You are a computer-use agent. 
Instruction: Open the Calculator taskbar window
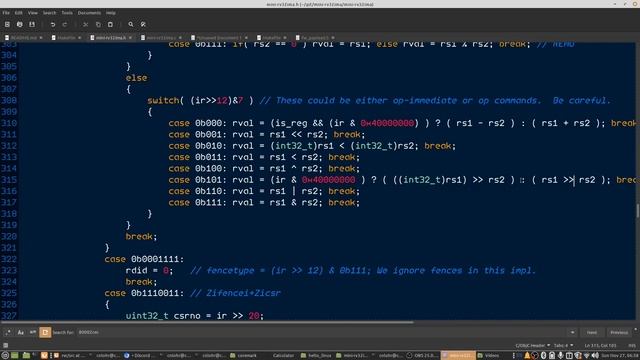click(283, 356)
